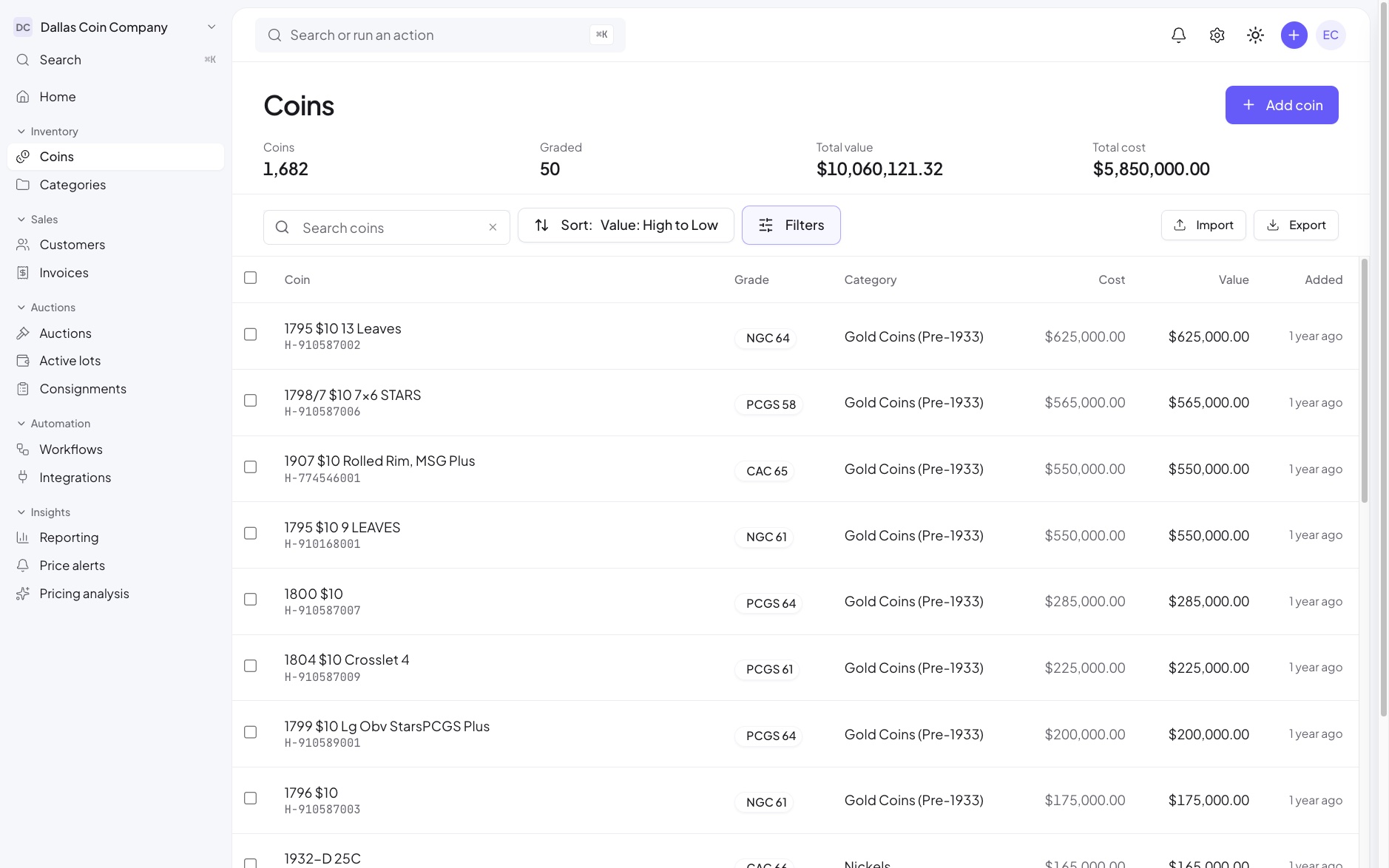Viewport: 1389px width, 868px height.
Task: Go to Coins in the sidebar
Action: point(116,157)
